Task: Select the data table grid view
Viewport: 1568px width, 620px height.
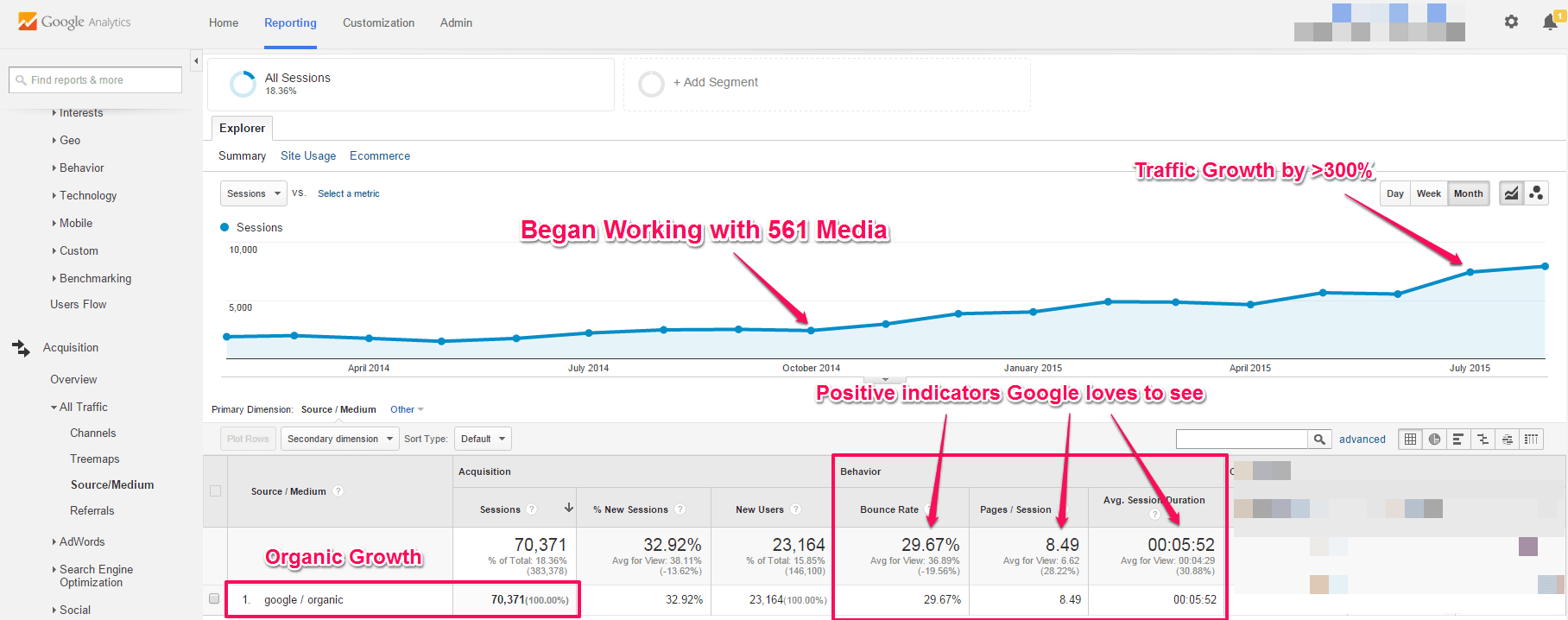Action: (x=1410, y=440)
